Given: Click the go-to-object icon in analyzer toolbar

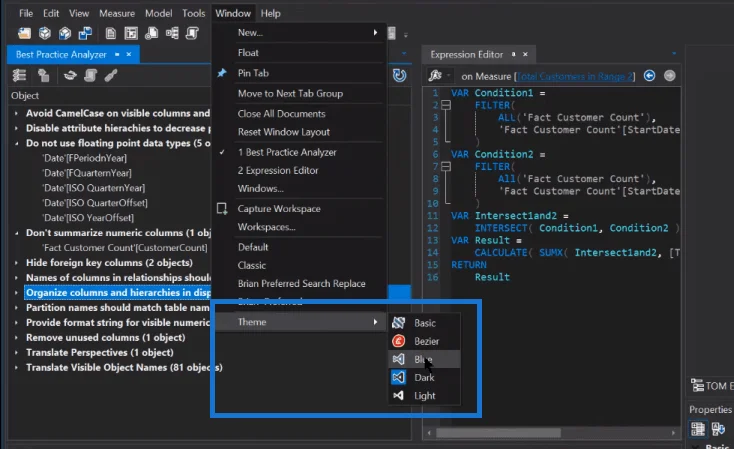Looking at the screenshot, I should coord(44,75).
